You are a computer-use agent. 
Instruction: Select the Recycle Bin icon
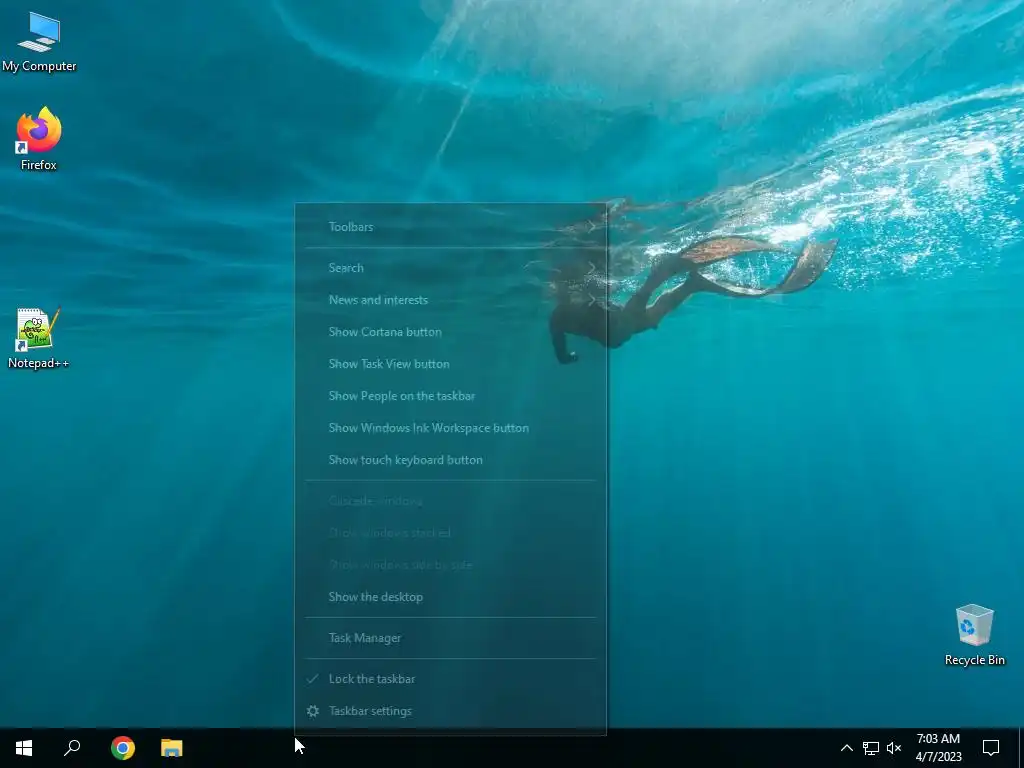[974, 635]
